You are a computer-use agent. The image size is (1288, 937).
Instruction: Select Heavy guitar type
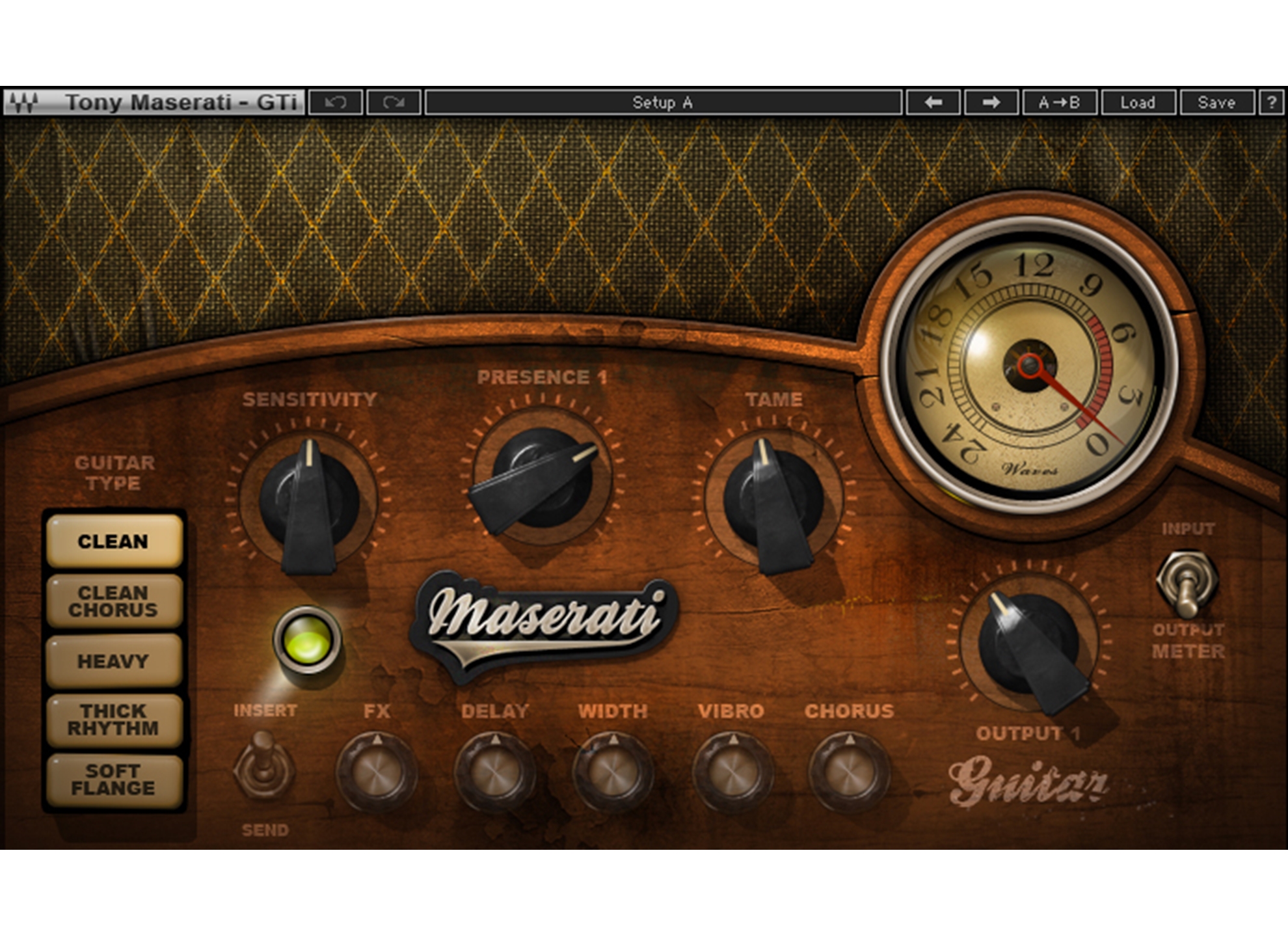[x=114, y=661]
